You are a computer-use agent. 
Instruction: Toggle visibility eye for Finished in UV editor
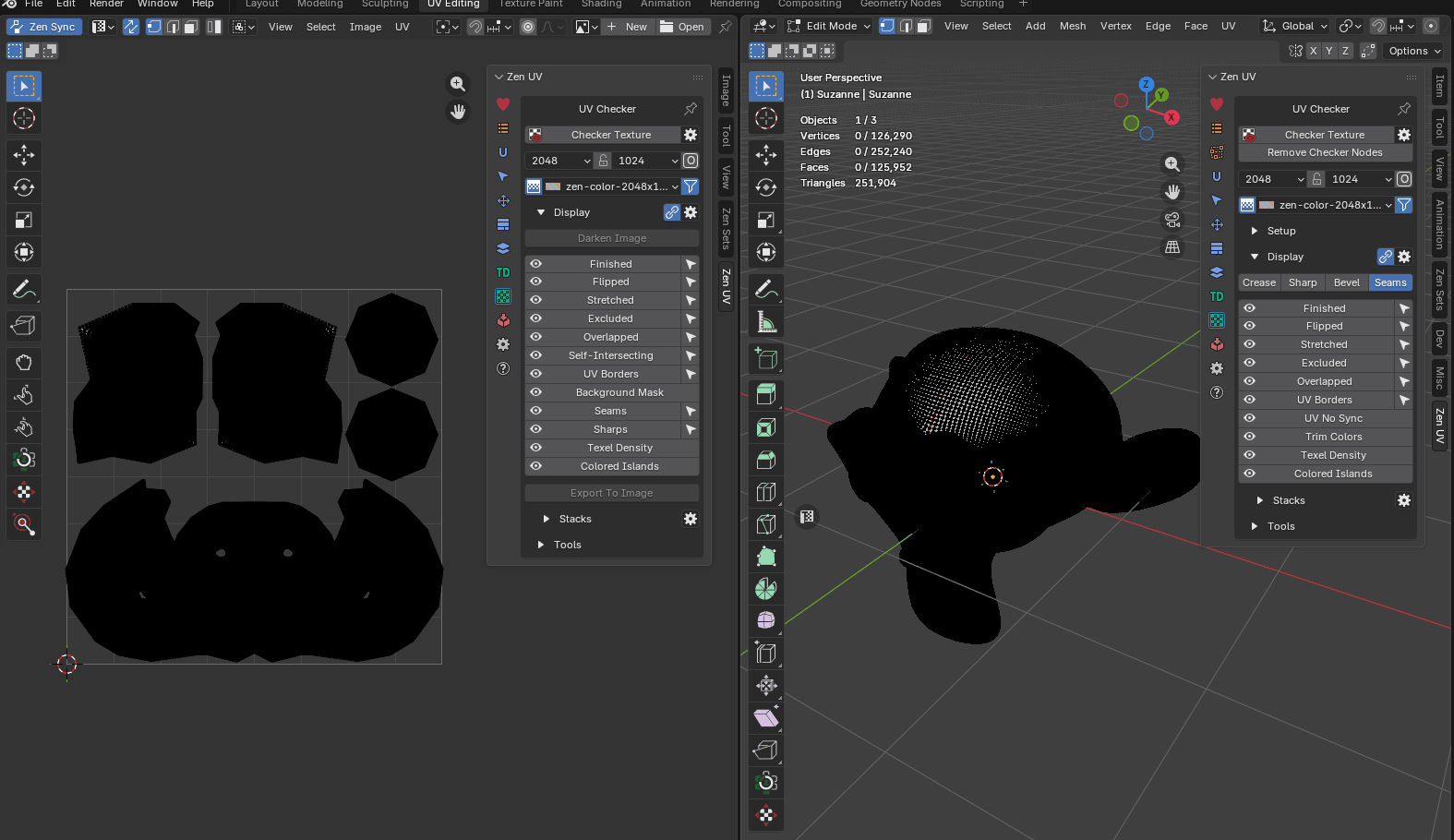click(535, 264)
